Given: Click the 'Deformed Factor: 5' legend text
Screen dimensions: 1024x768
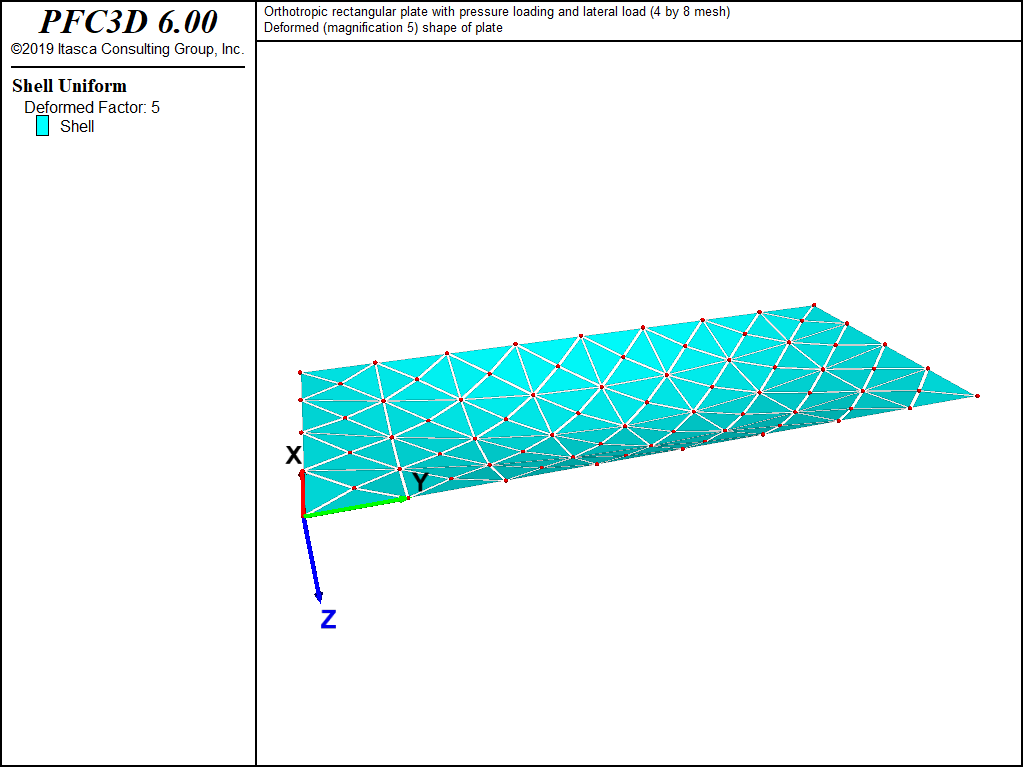Looking at the screenshot, I should click(92, 108).
